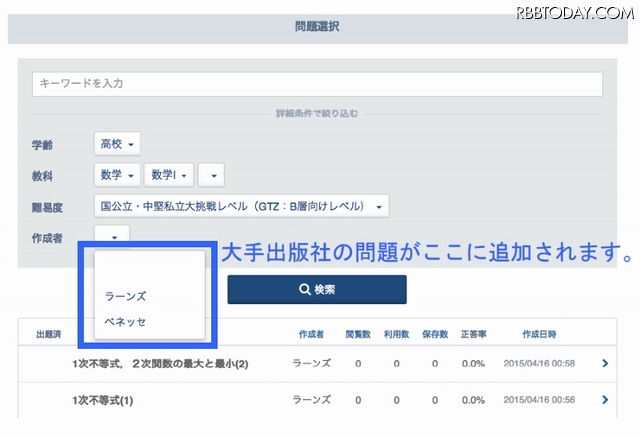Viewport: 640px width, 437px height.
Task: Open the 高校 grade dropdown
Action: coord(117,144)
